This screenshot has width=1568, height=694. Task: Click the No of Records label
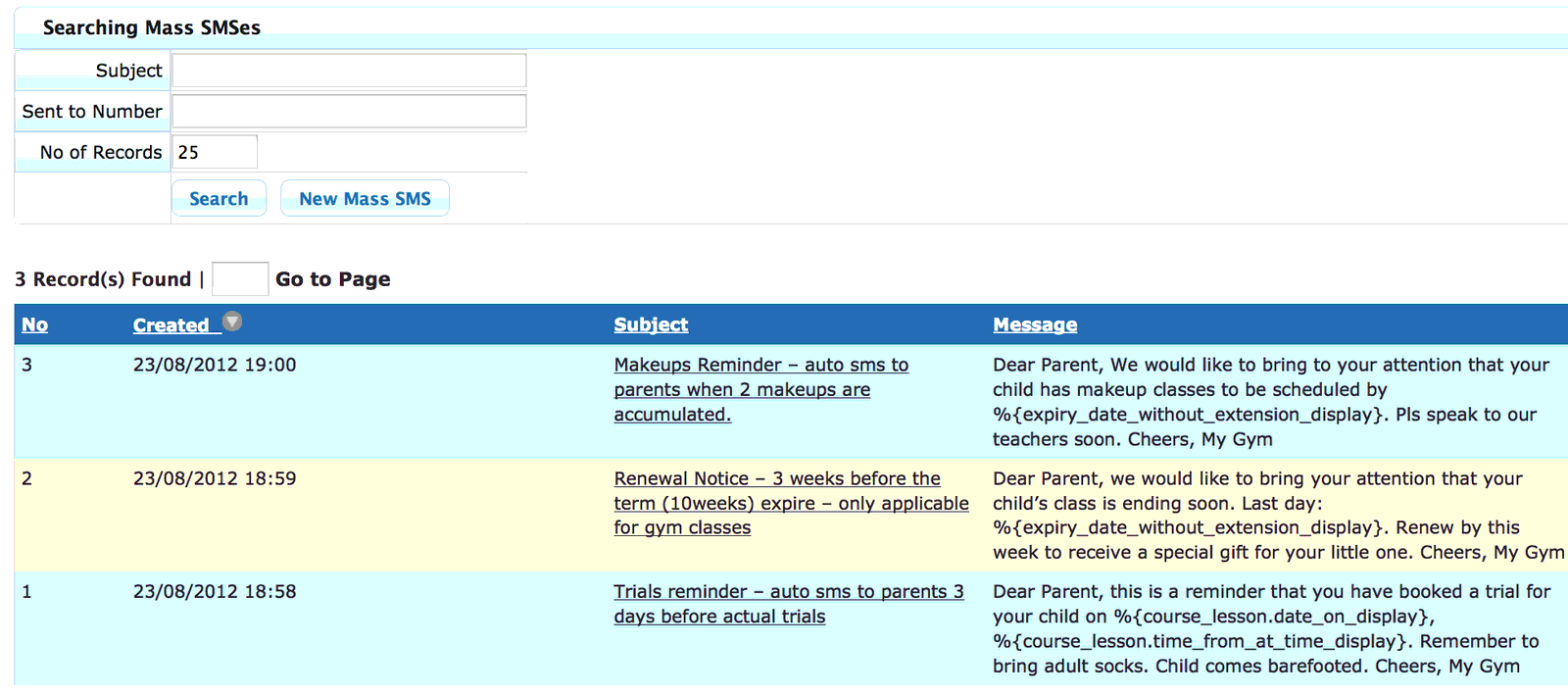[101, 152]
